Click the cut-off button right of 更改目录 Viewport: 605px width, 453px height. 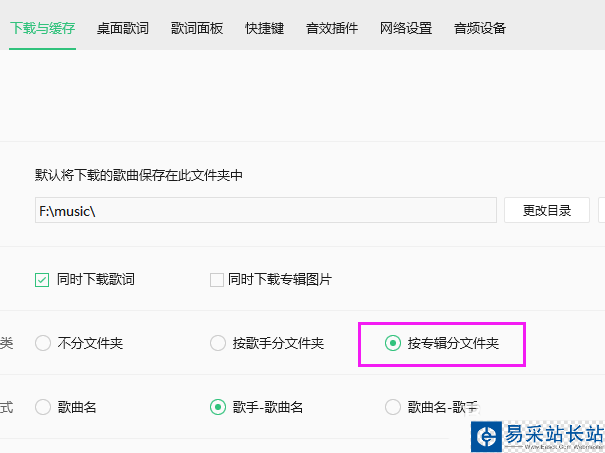[601, 210]
